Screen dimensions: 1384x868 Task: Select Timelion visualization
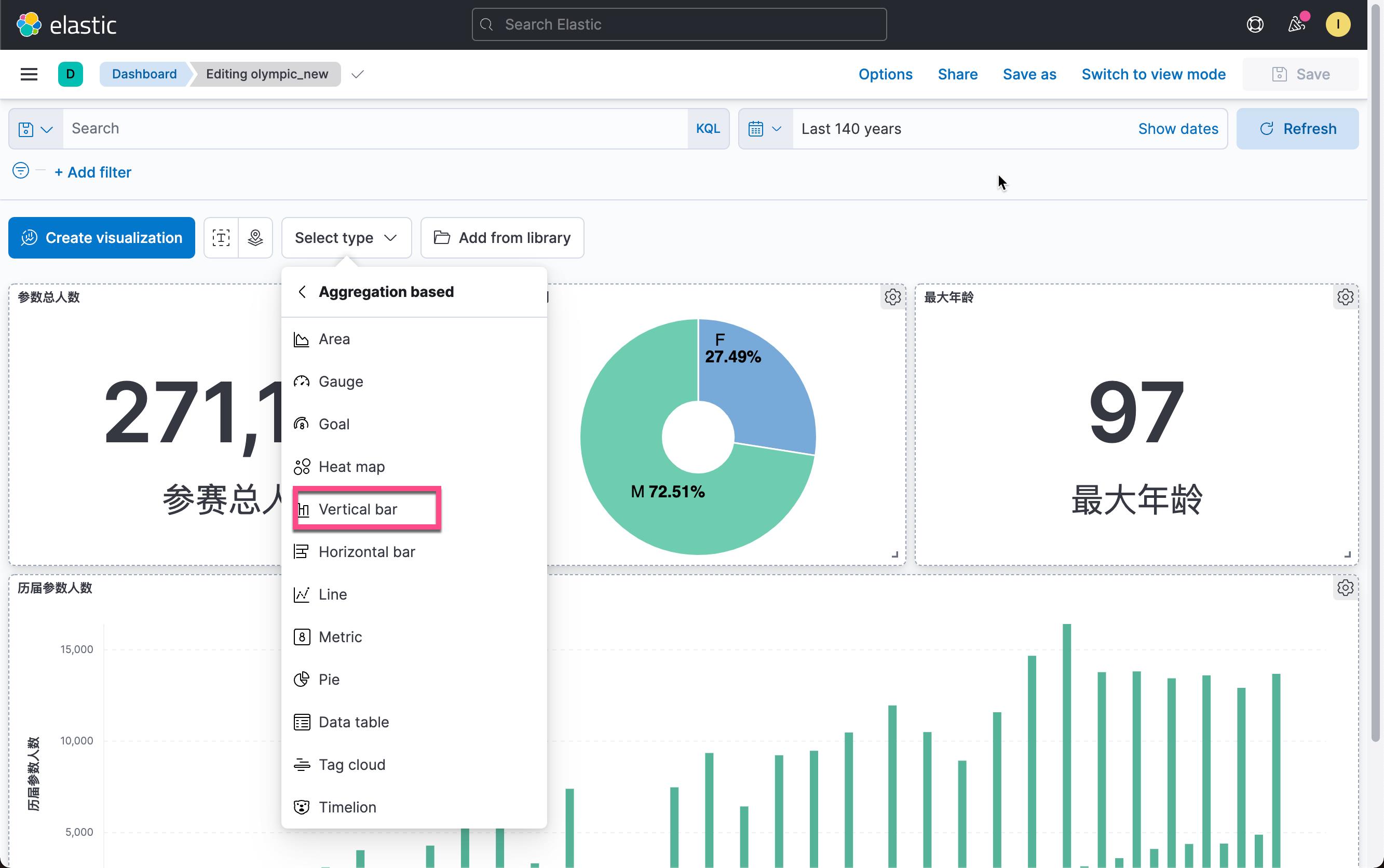click(414, 807)
